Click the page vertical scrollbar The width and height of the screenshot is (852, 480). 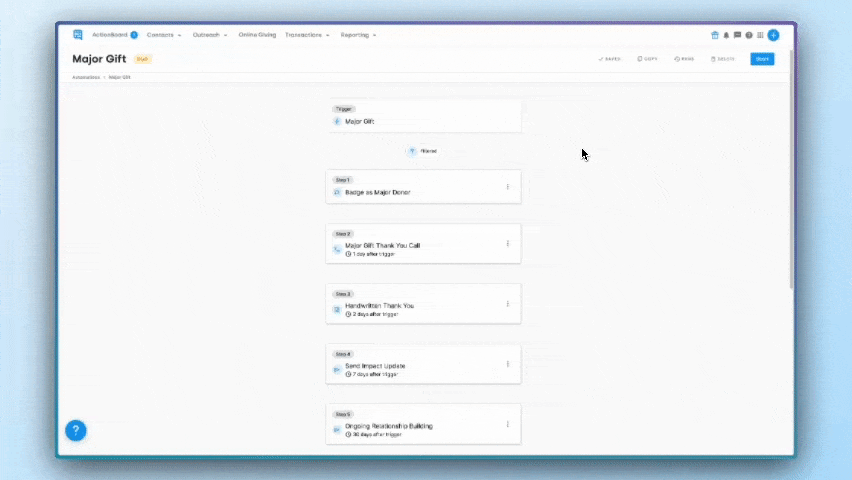(792, 169)
